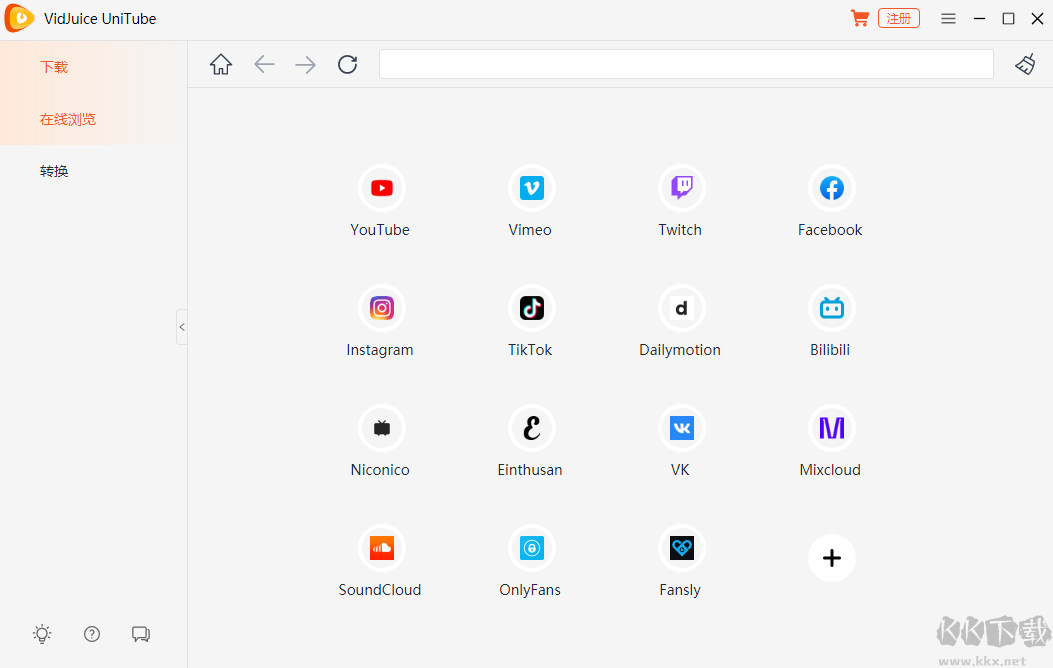
Task: Collapse the sidebar with the chevron
Action: (182, 326)
